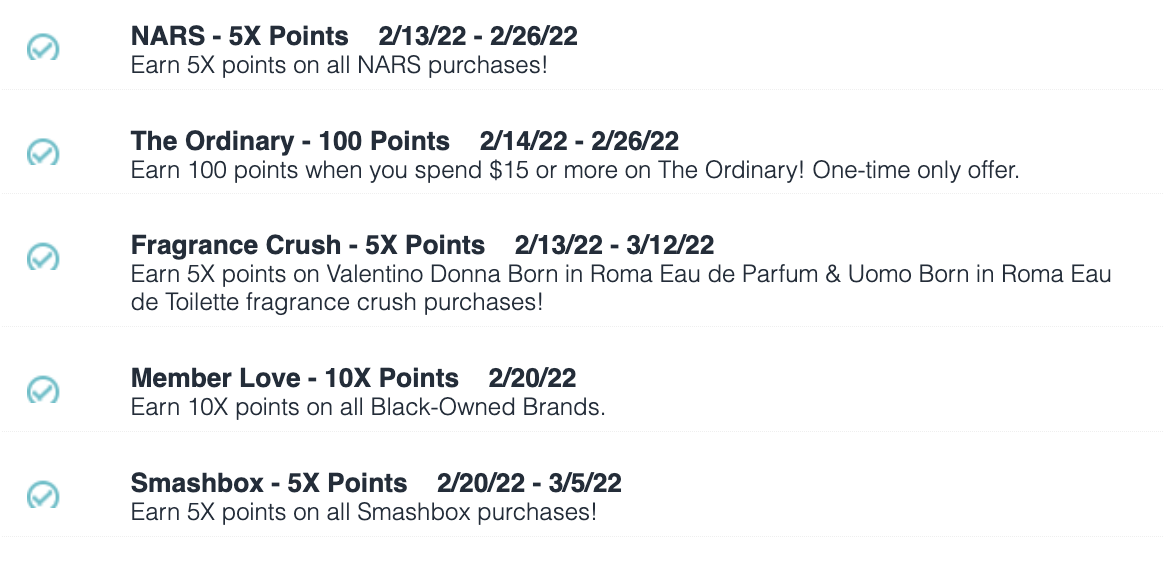Open the NARS - 5X Points title
Viewport: 1164px width, 580px height.
(239, 36)
